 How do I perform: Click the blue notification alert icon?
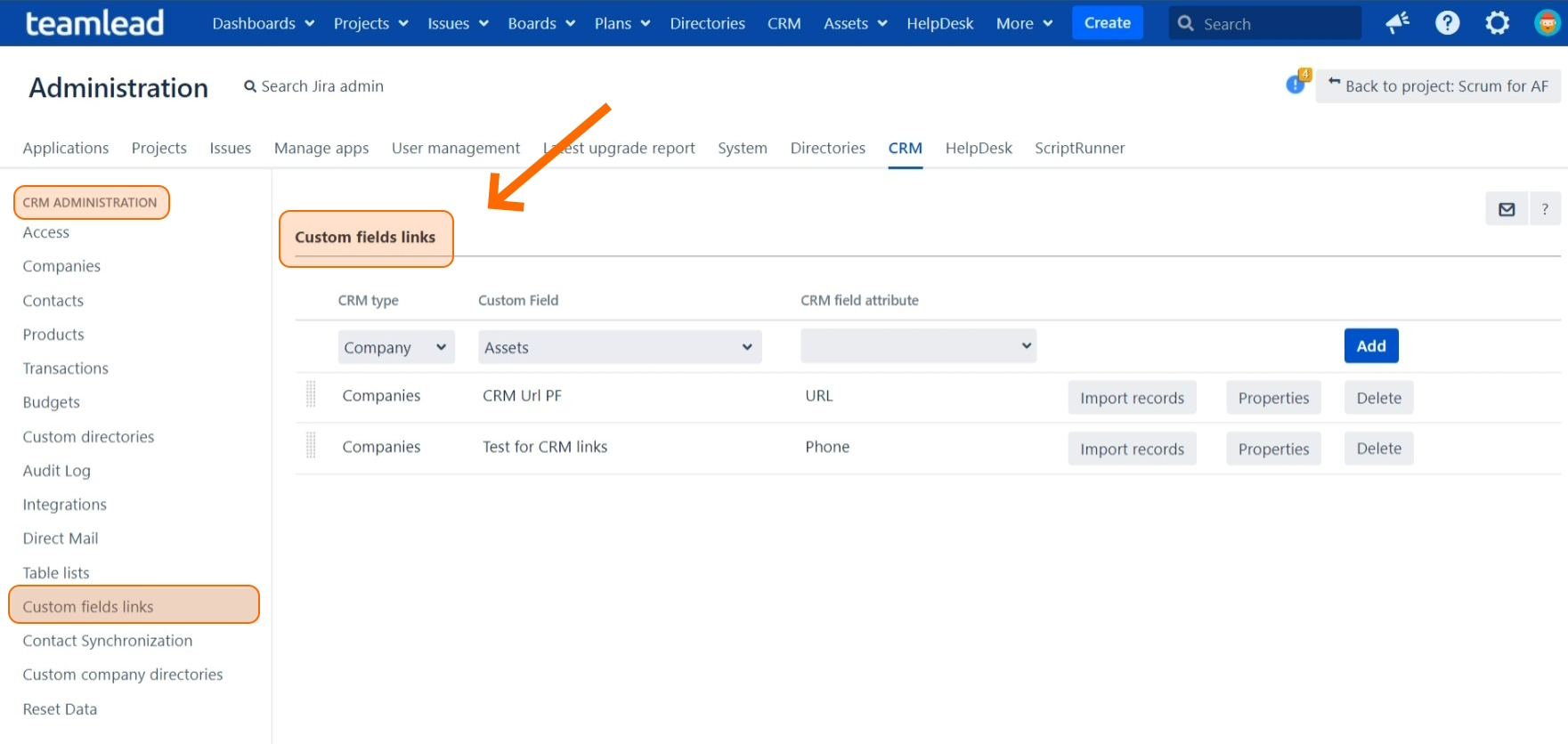pyautogui.click(x=1296, y=85)
